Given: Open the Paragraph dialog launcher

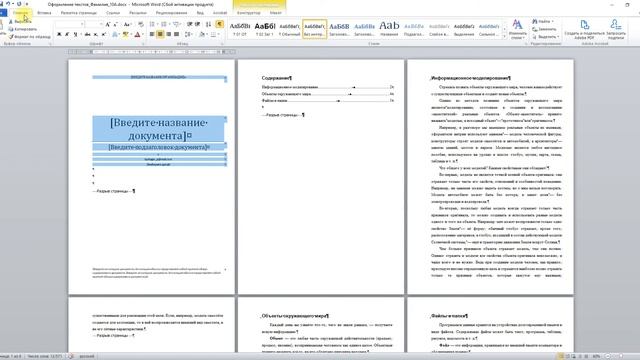Looking at the screenshot, I should (x=222, y=44).
